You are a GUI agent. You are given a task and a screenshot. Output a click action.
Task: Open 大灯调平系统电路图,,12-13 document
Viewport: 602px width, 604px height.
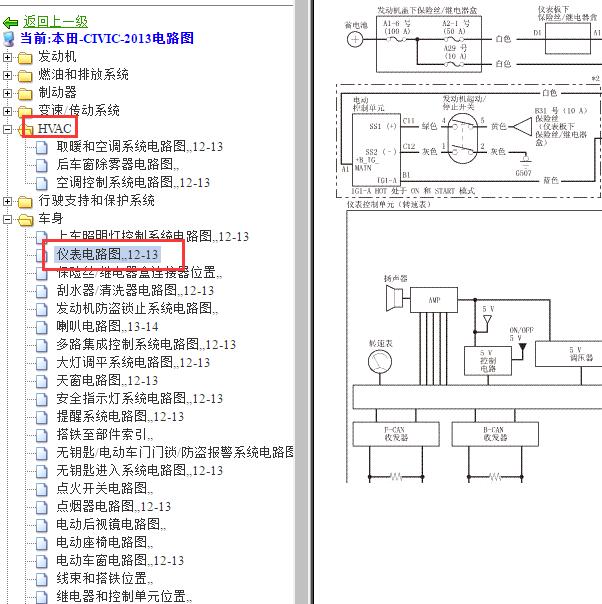coord(133,362)
